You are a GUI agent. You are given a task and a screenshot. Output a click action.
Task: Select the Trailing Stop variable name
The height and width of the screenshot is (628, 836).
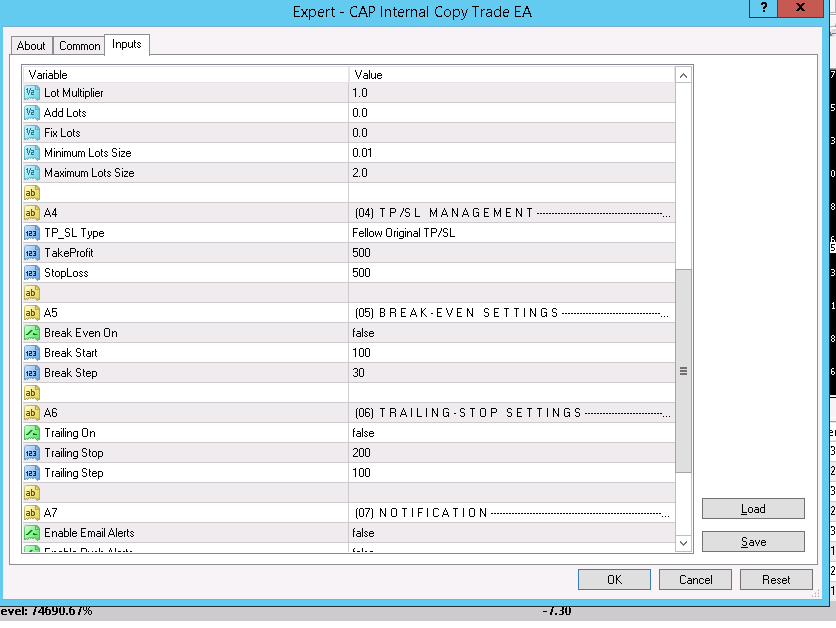(x=74, y=453)
